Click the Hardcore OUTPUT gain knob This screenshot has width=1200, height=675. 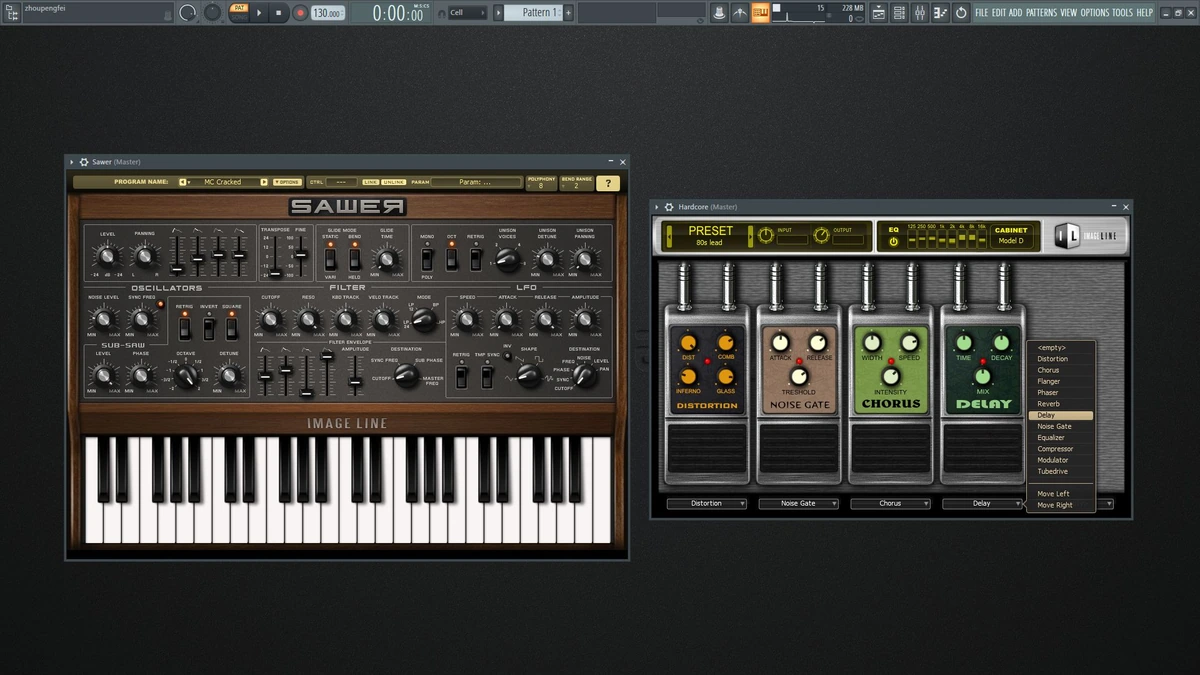(x=821, y=235)
